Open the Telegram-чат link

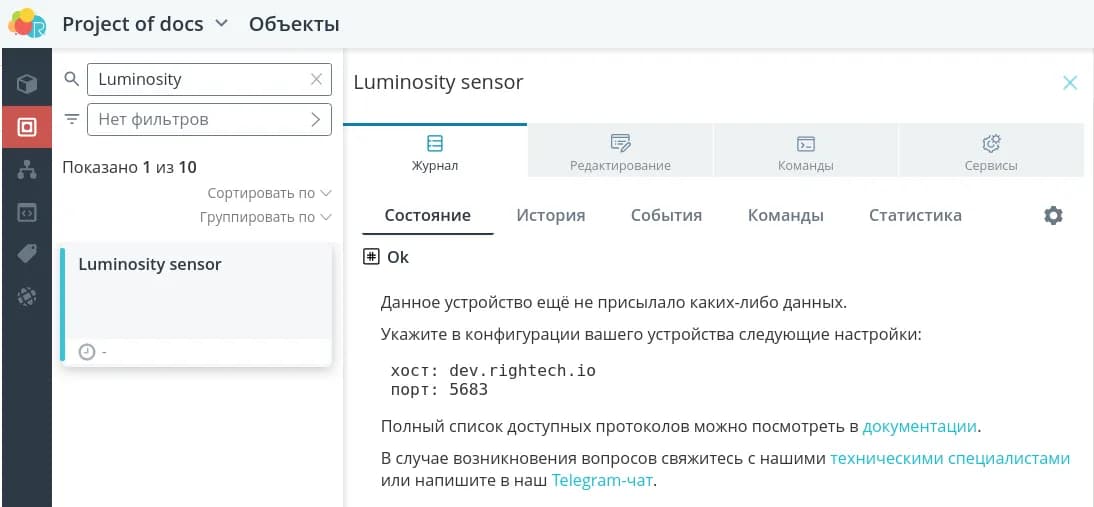pos(603,480)
